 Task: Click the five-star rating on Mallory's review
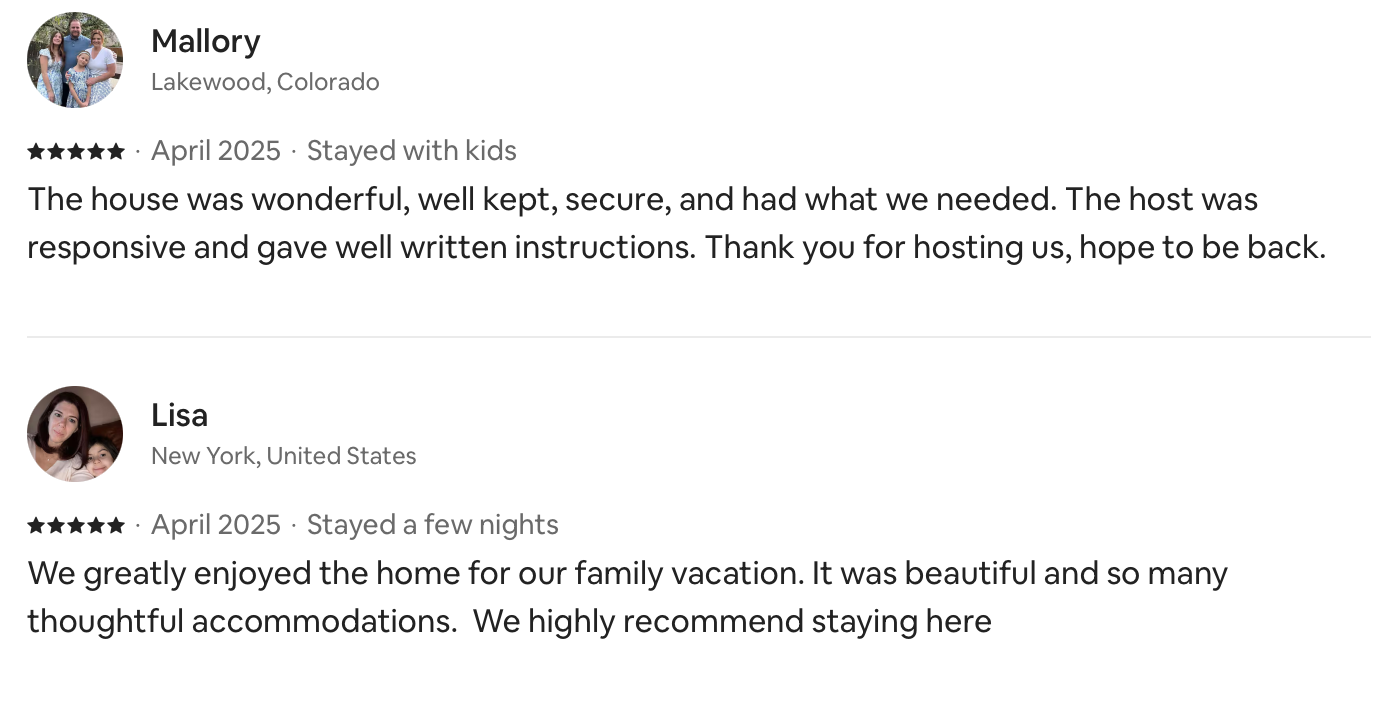(76, 152)
